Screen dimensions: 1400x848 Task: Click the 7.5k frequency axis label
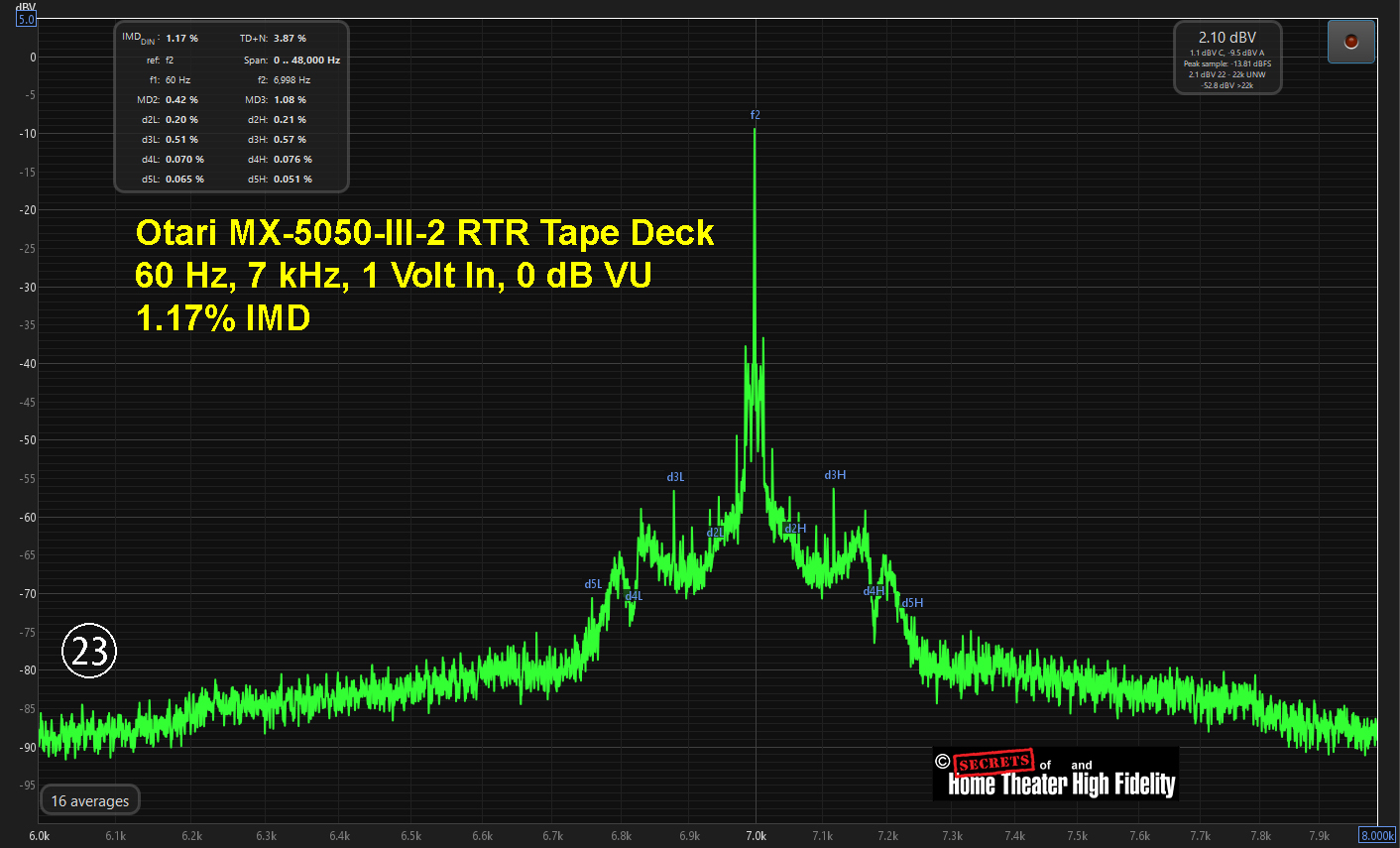pyautogui.click(x=1078, y=835)
